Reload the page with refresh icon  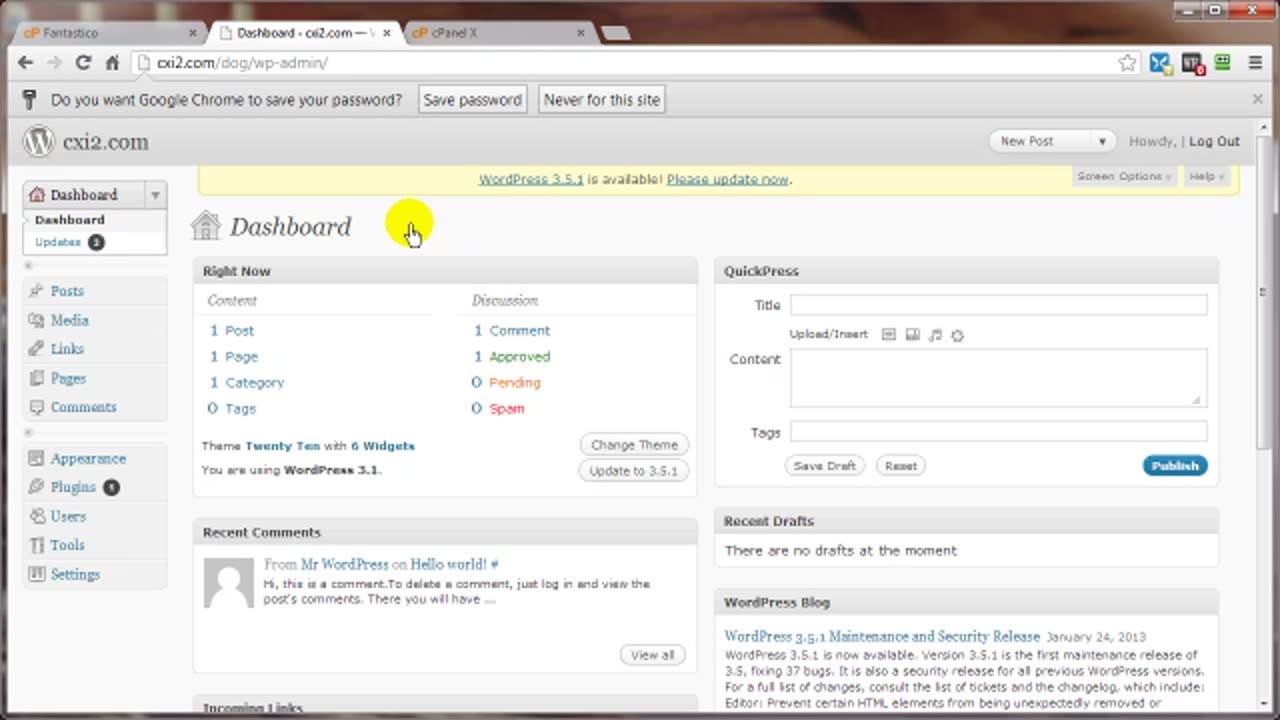click(83, 63)
